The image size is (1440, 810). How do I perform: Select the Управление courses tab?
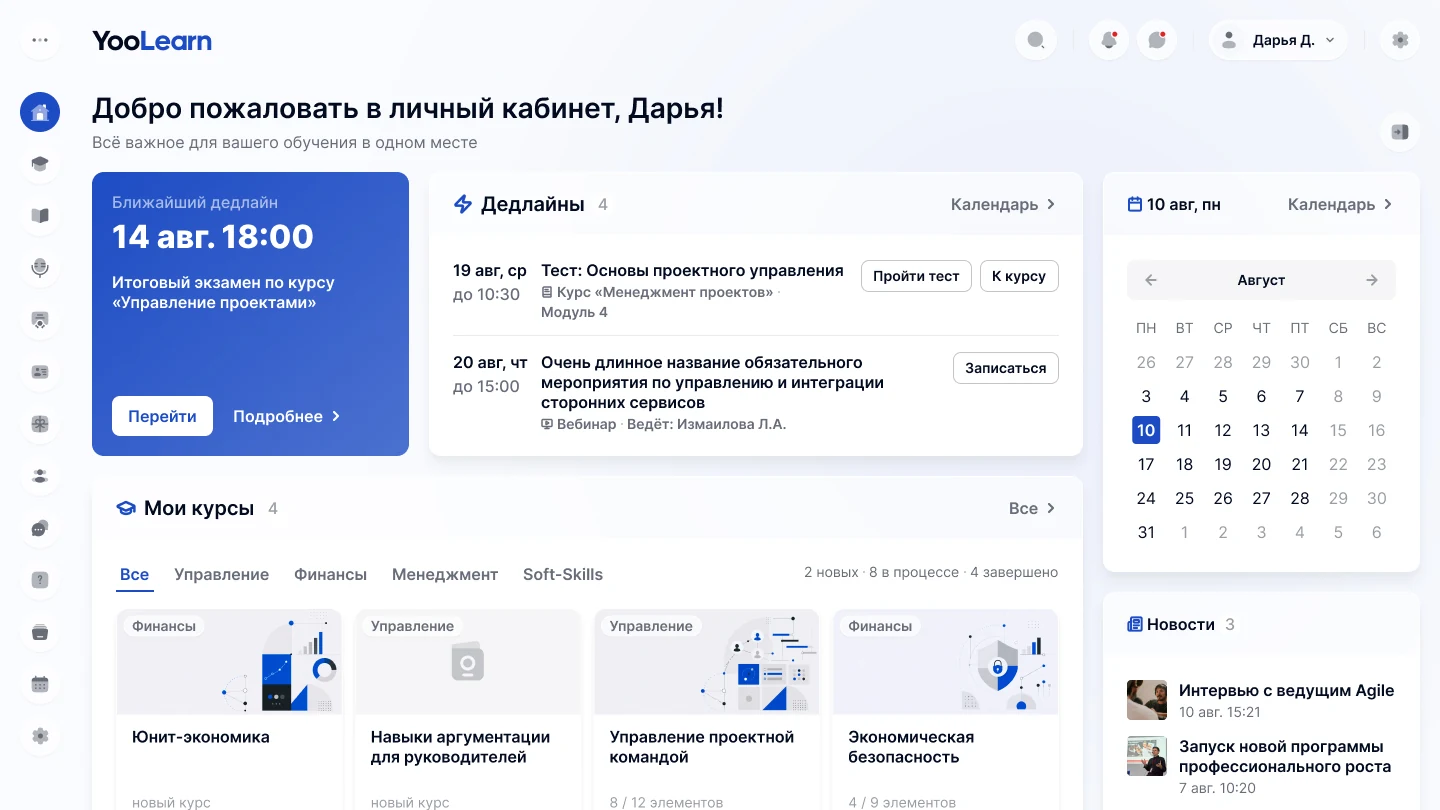[221, 574]
